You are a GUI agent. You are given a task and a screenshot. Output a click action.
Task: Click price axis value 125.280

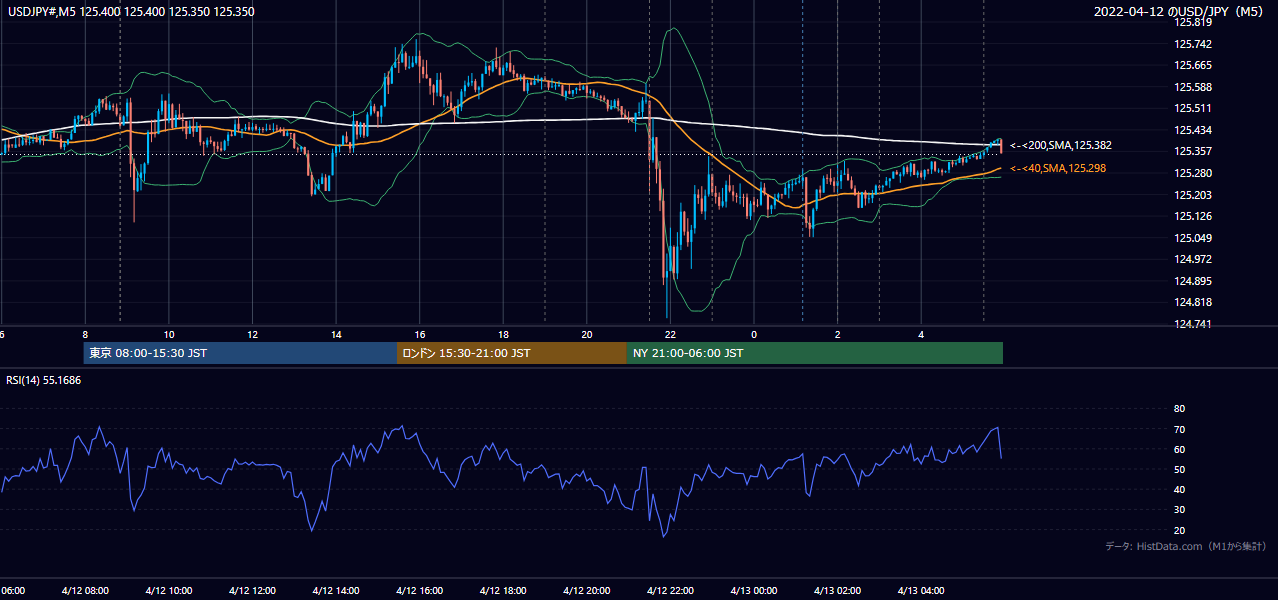pos(1193,173)
